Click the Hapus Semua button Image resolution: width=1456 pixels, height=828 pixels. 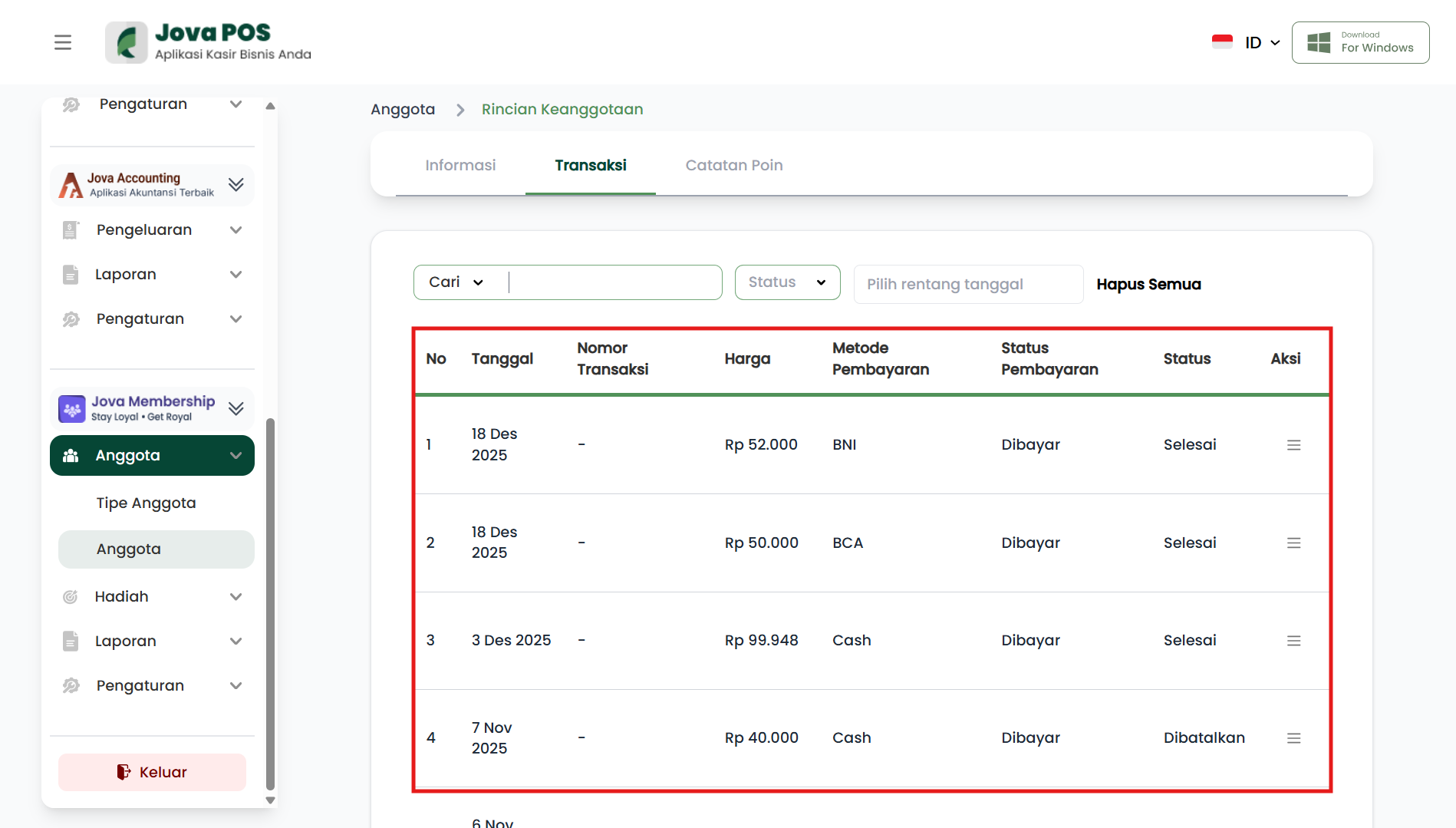1148,285
